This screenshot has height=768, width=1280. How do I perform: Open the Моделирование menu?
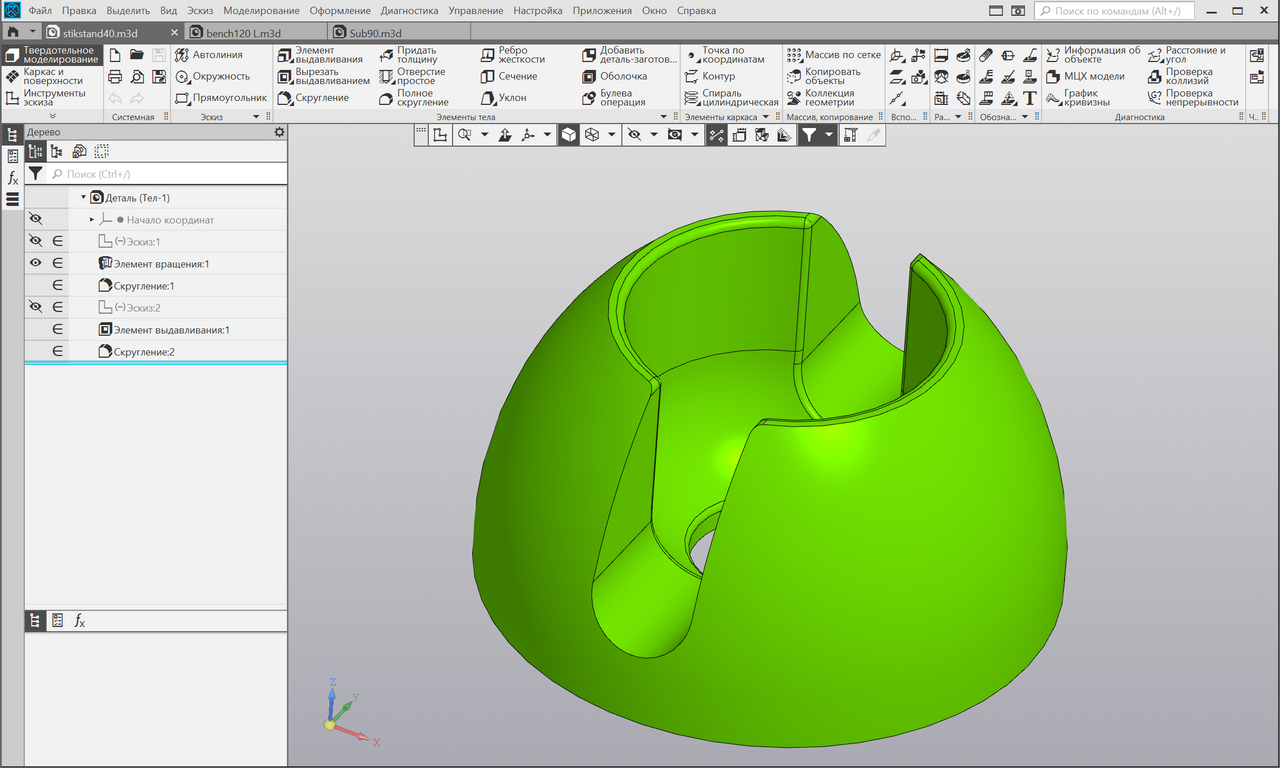261,10
